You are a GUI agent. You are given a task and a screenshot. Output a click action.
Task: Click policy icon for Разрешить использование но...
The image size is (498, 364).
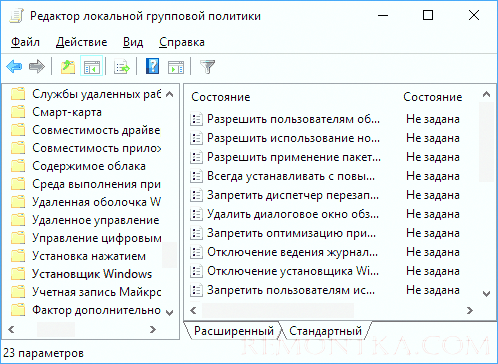pos(196,138)
